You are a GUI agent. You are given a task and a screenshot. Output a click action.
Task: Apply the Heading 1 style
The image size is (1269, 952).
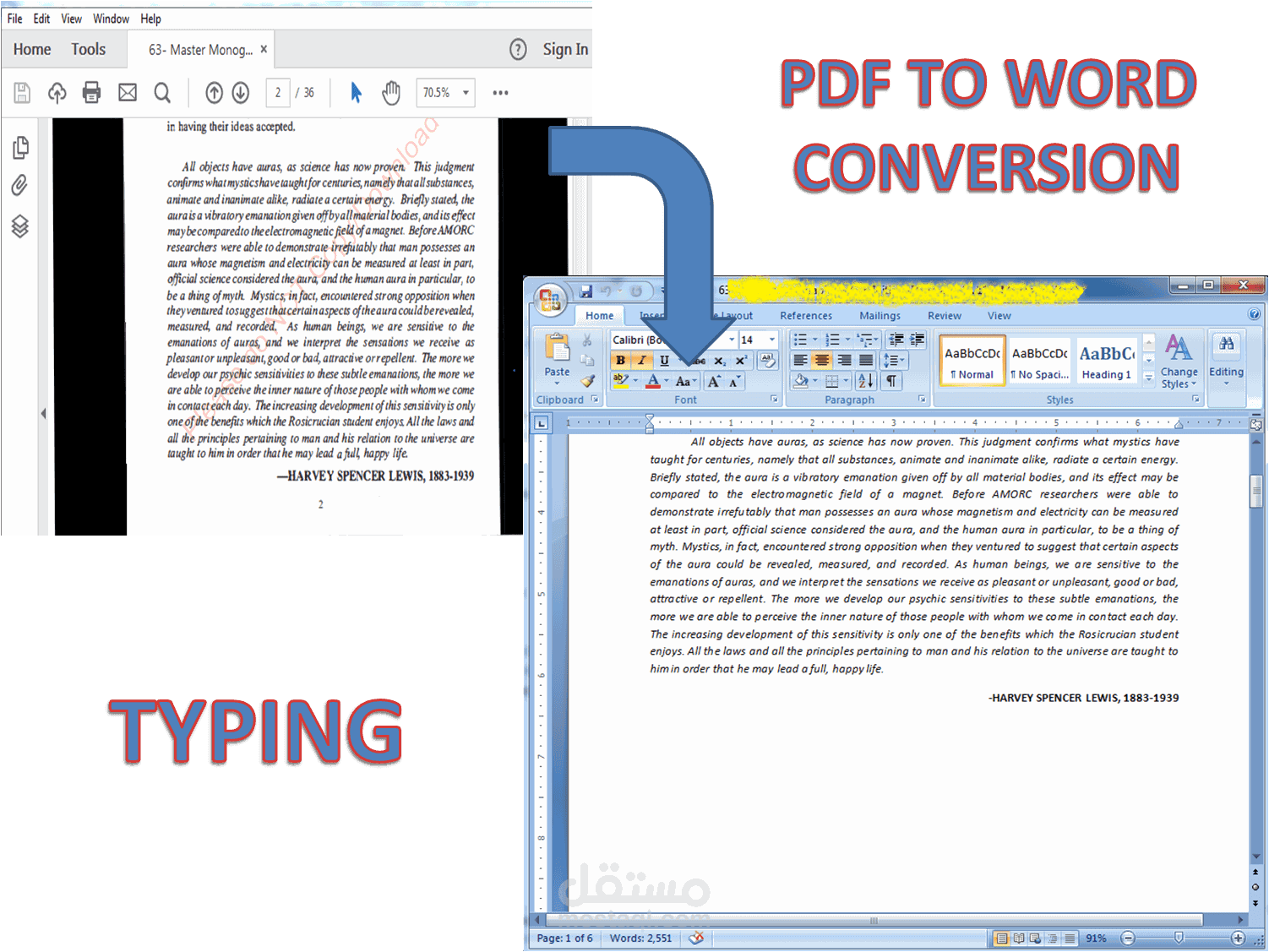(x=1107, y=359)
